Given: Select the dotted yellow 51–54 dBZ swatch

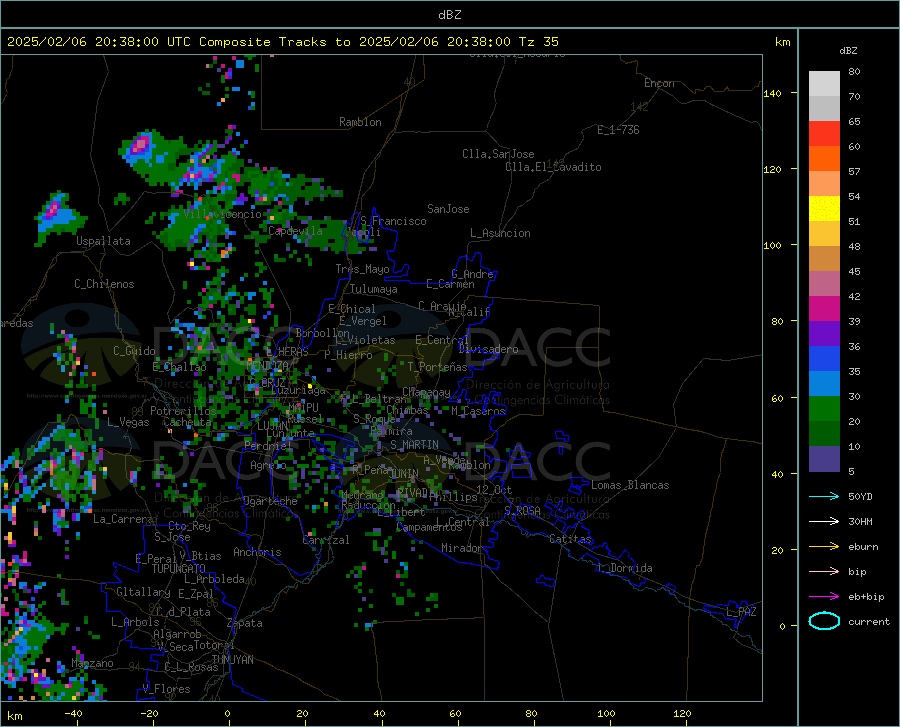Looking at the screenshot, I should click(824, 209).
